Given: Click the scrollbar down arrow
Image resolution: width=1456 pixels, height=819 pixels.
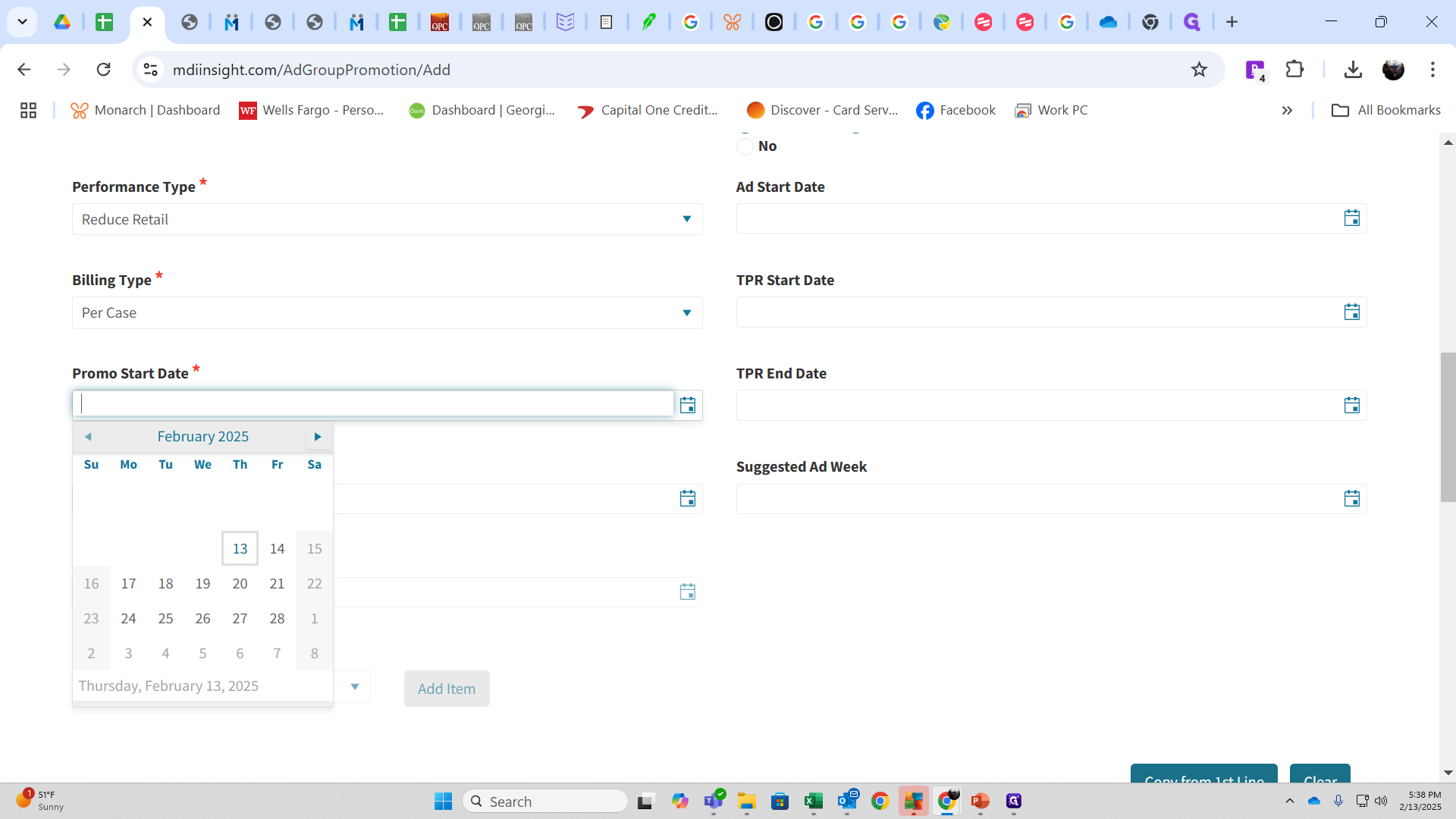Looking at the screenshot, I should click(1448, 773).
